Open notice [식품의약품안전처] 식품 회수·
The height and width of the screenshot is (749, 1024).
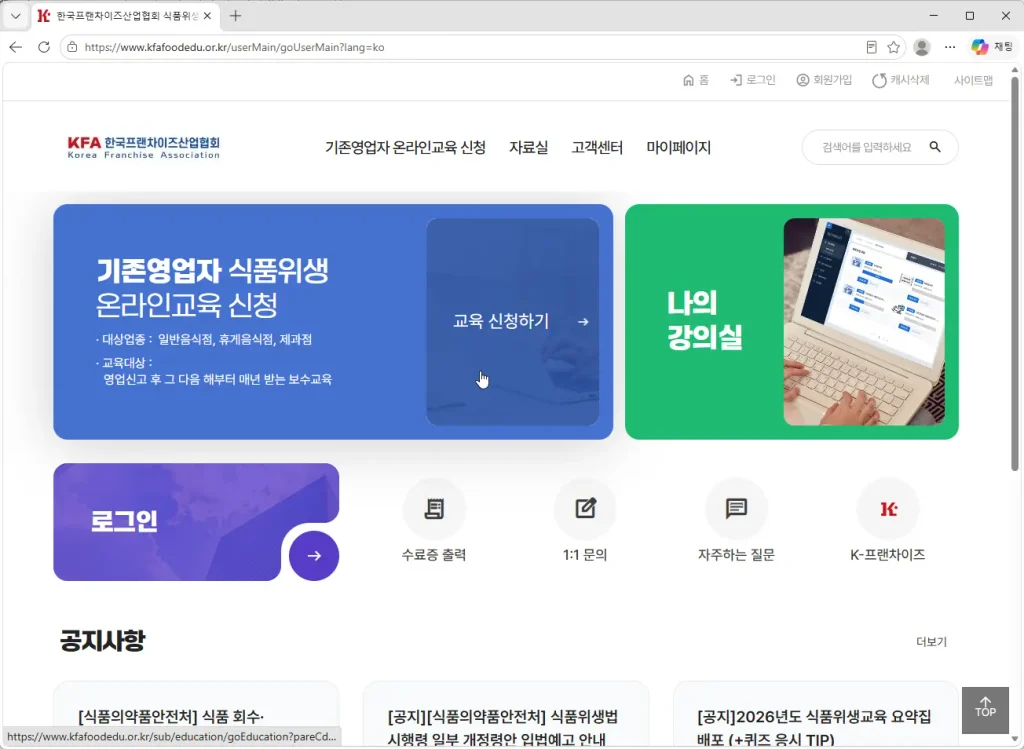coord(171,716)
